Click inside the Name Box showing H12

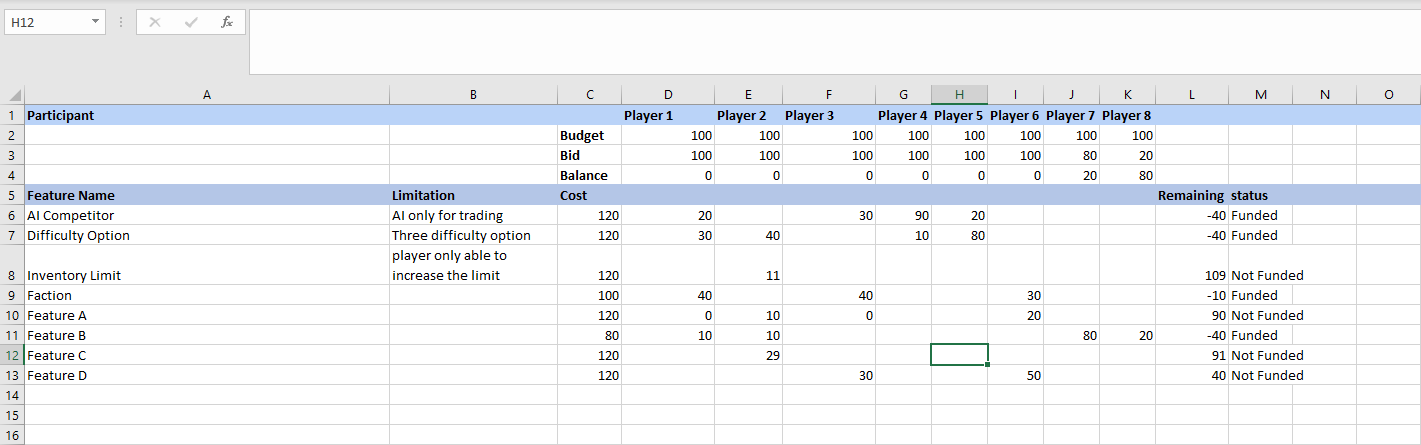tap(45, 22)
